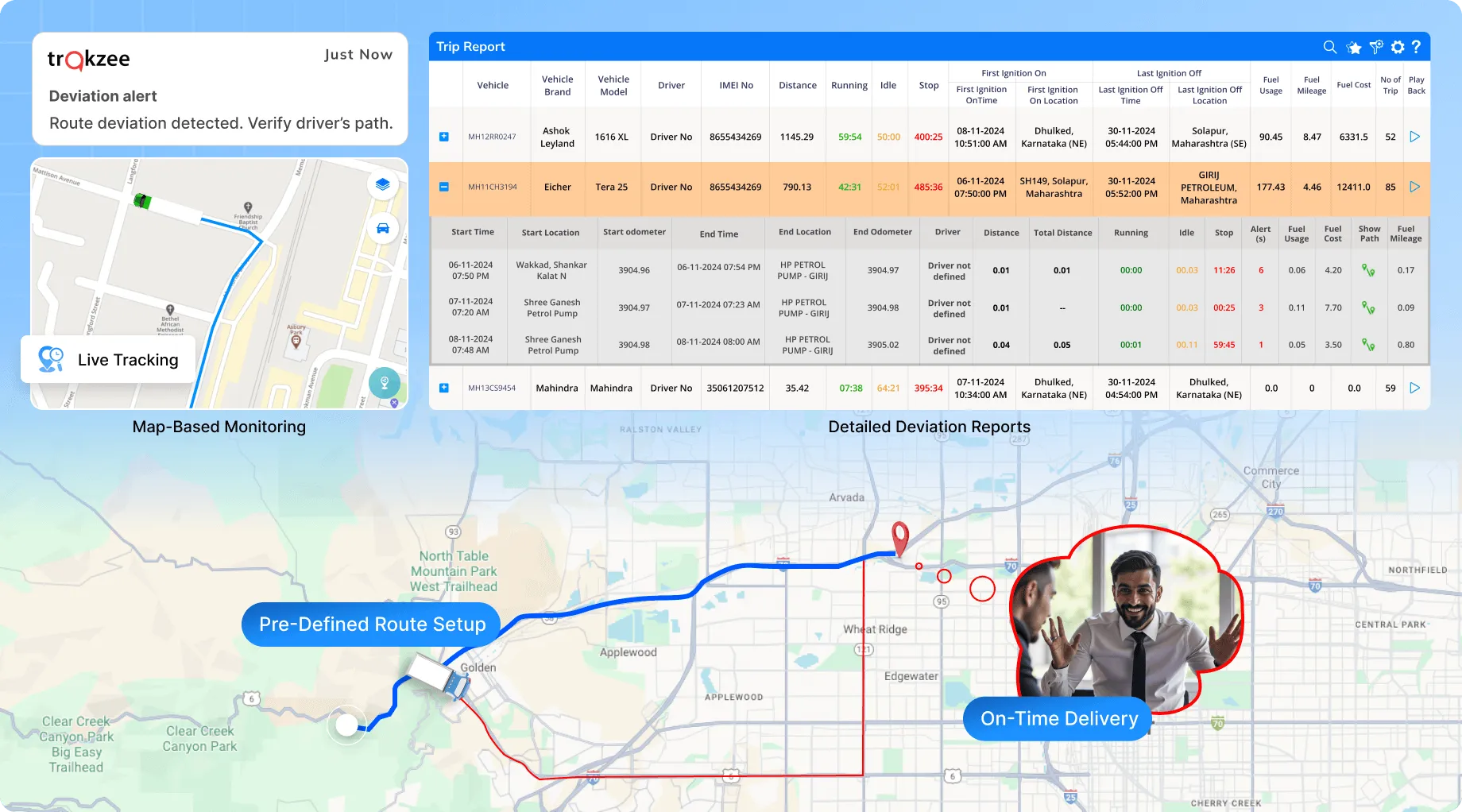Open filter settings icon in Trip Report
The width and height of the screenshot is (1462, 812).
pyautogui.click(x=1376, y=47)
